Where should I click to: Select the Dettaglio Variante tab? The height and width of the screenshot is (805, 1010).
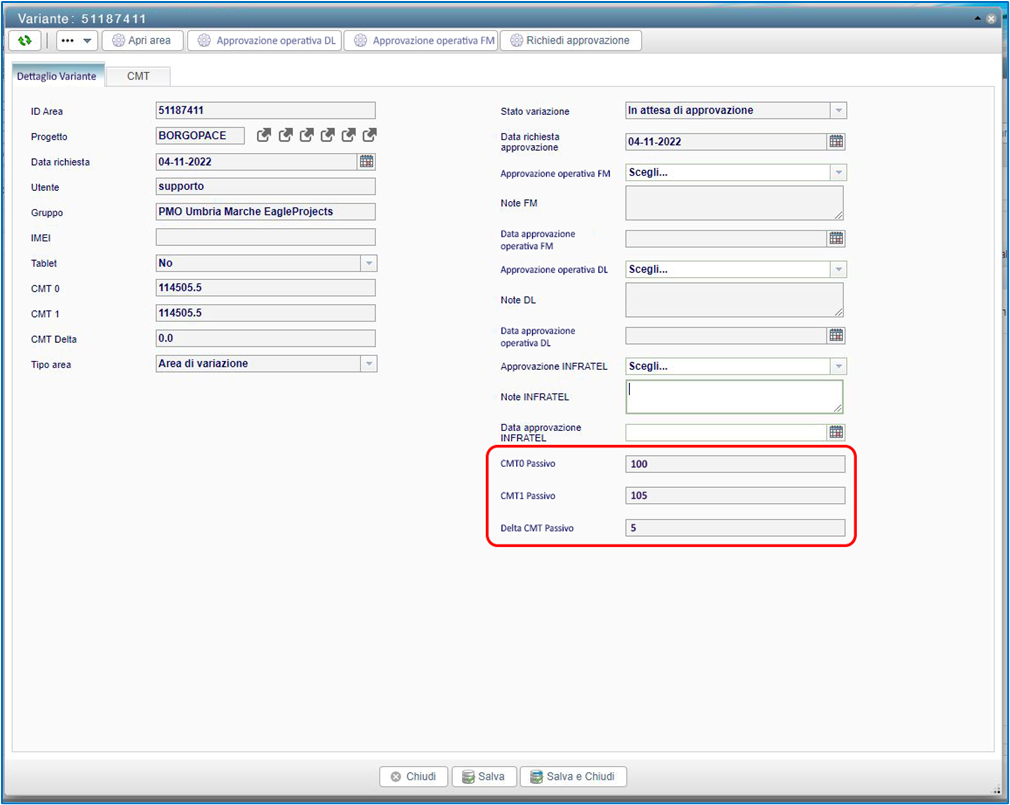57,76
